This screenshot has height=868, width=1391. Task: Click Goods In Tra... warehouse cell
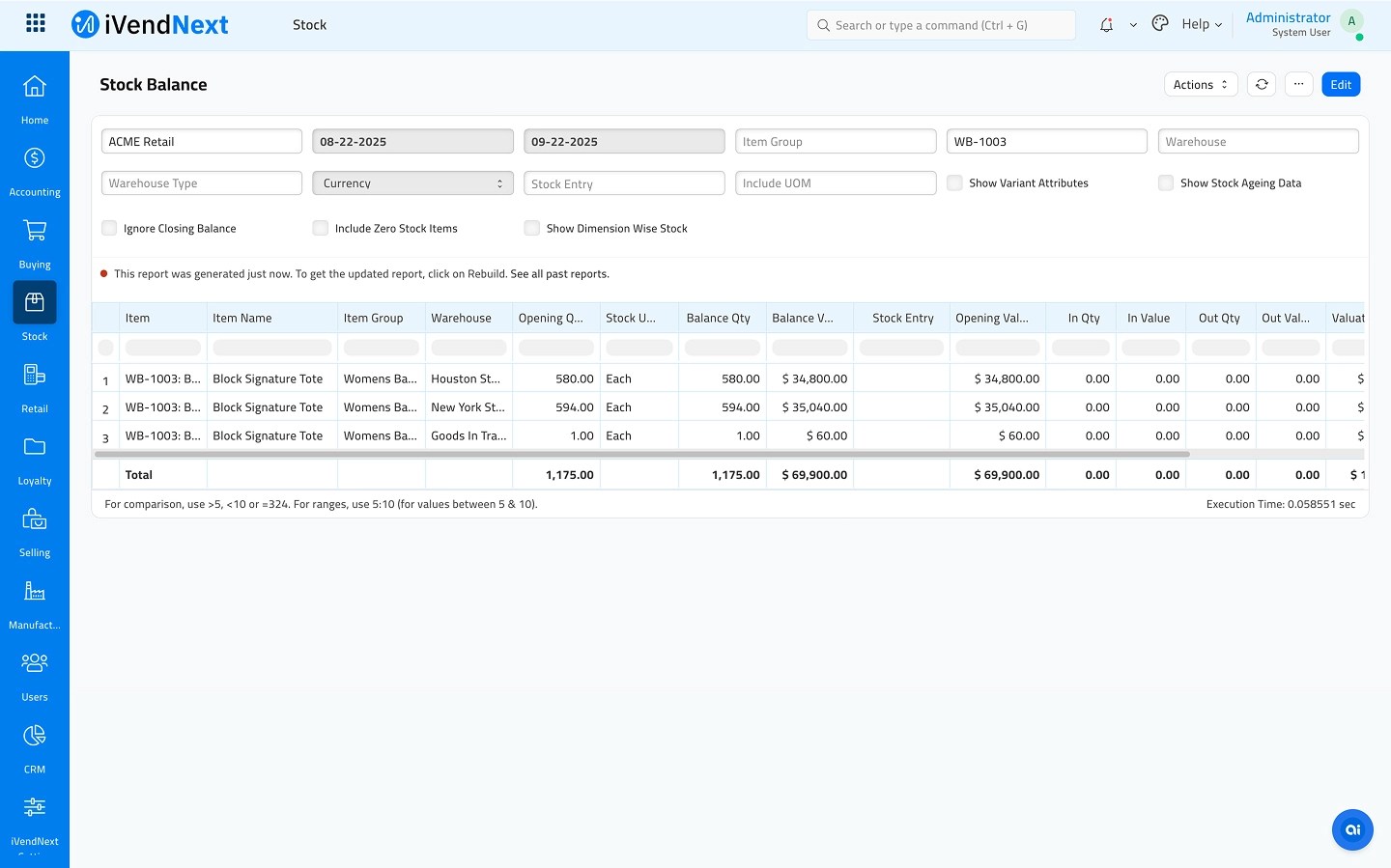468,435
